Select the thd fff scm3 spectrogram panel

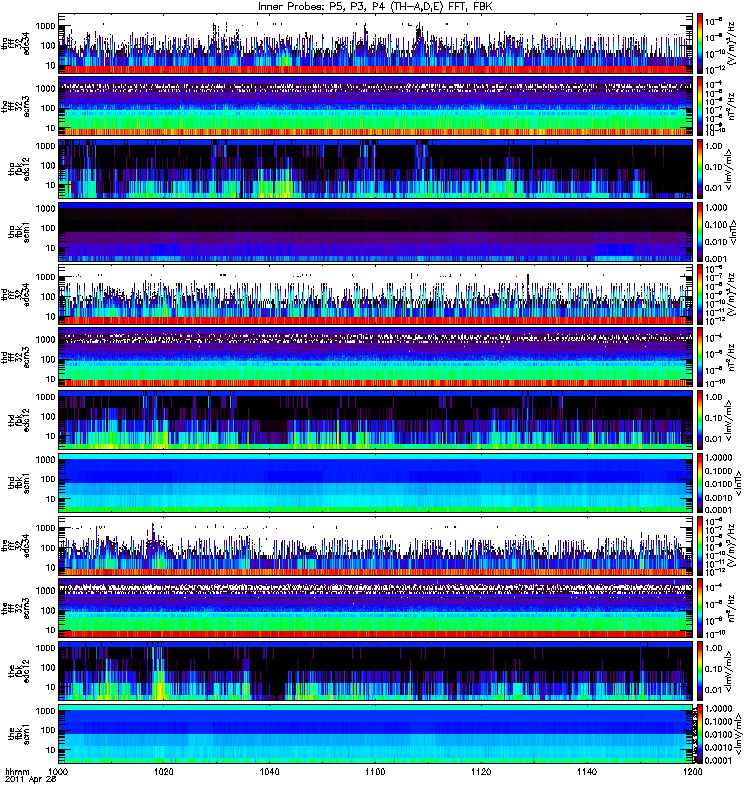click(x=376, y=357)
